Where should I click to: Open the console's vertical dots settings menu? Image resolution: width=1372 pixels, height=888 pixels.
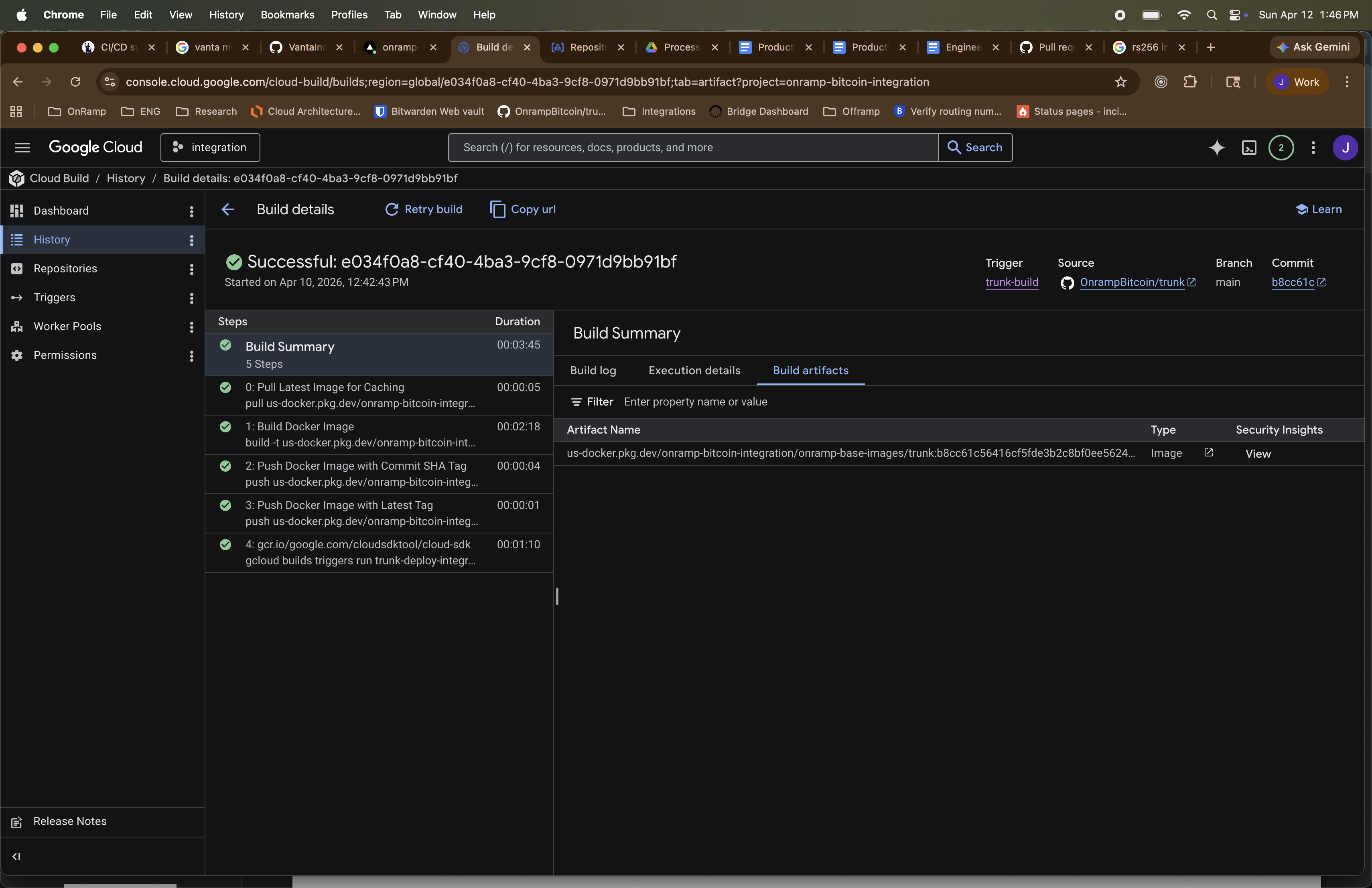point(1313,148)
